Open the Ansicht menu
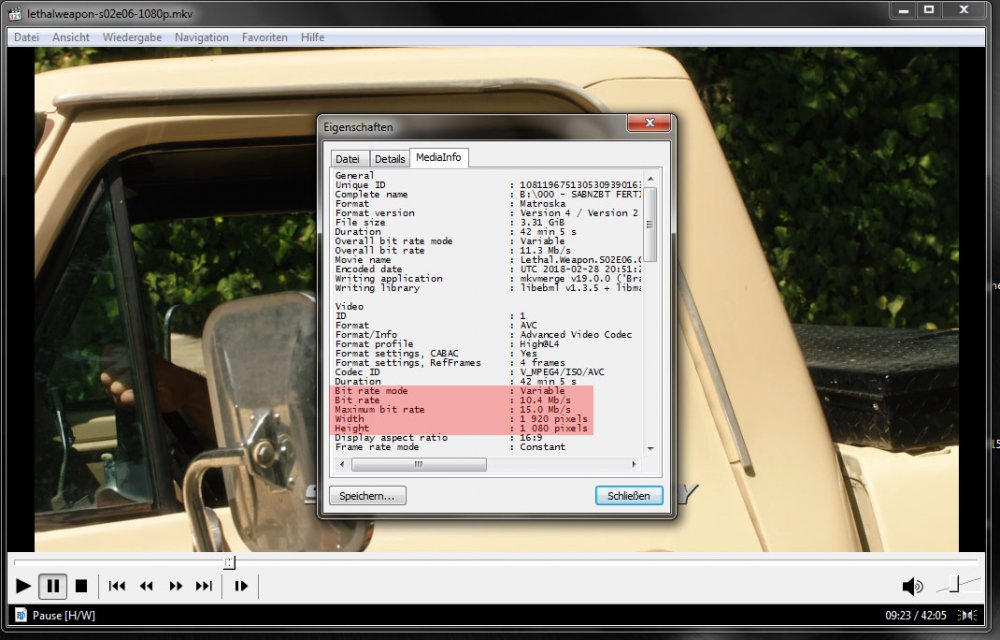 71,37
